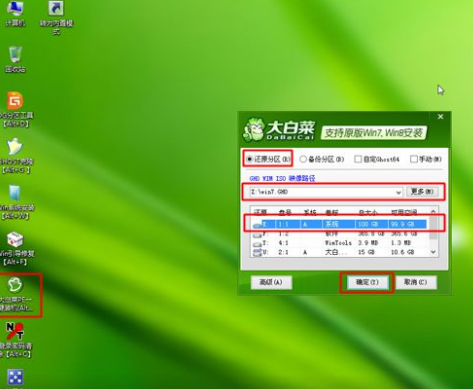Click the Cancel (C) button
The image size is (473, 389).
[415, 282]
